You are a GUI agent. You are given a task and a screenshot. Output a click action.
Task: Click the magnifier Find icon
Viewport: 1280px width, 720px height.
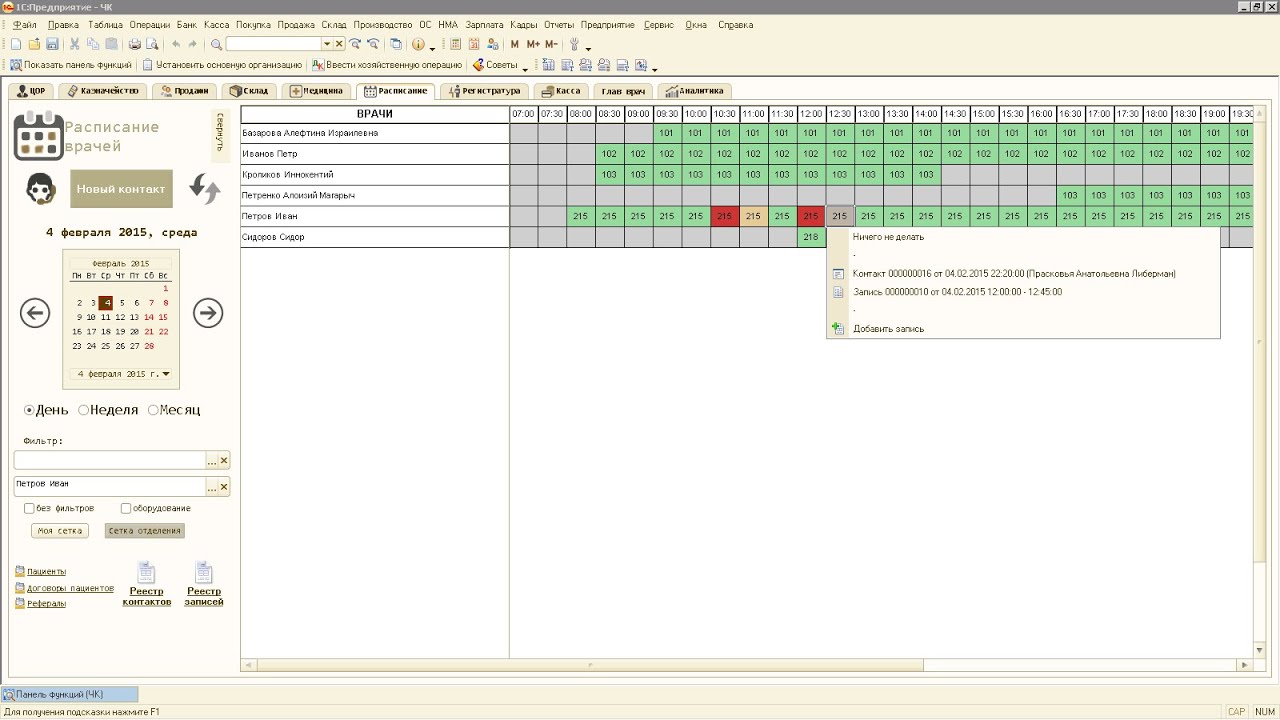216,44
